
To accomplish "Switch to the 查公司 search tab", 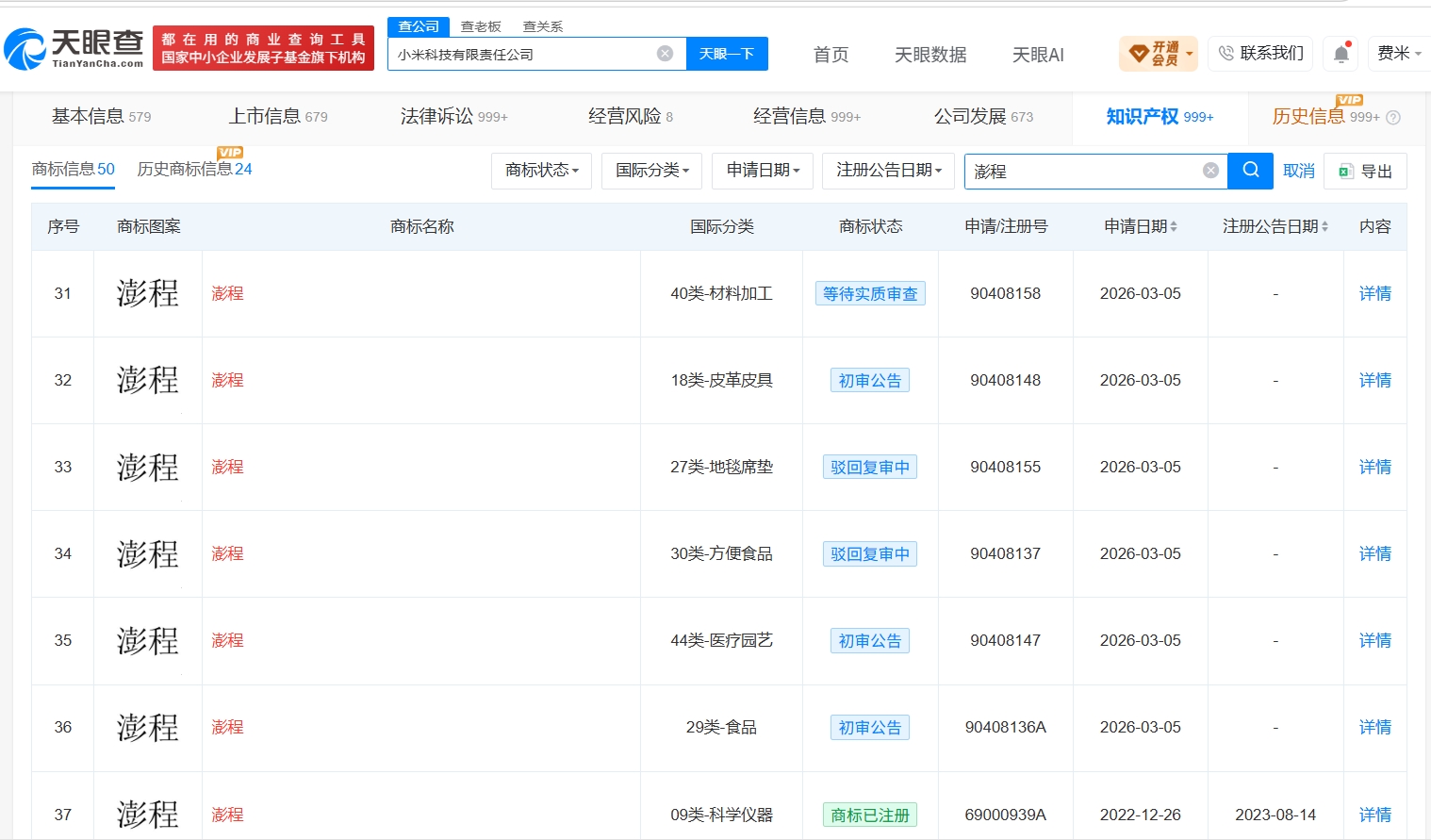I will 419,26.
